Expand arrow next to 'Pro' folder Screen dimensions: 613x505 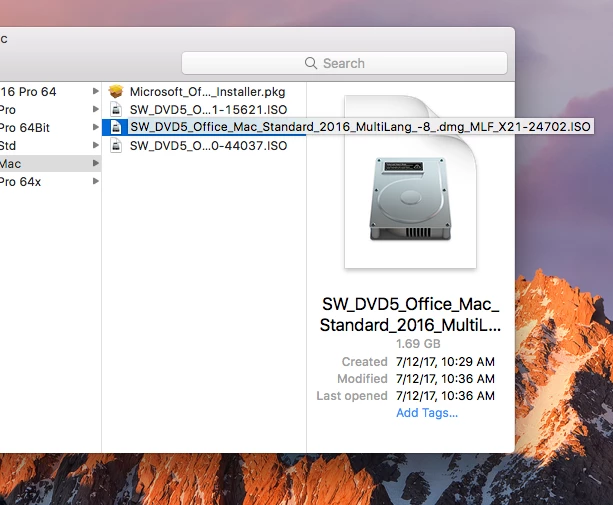(95, 109)
